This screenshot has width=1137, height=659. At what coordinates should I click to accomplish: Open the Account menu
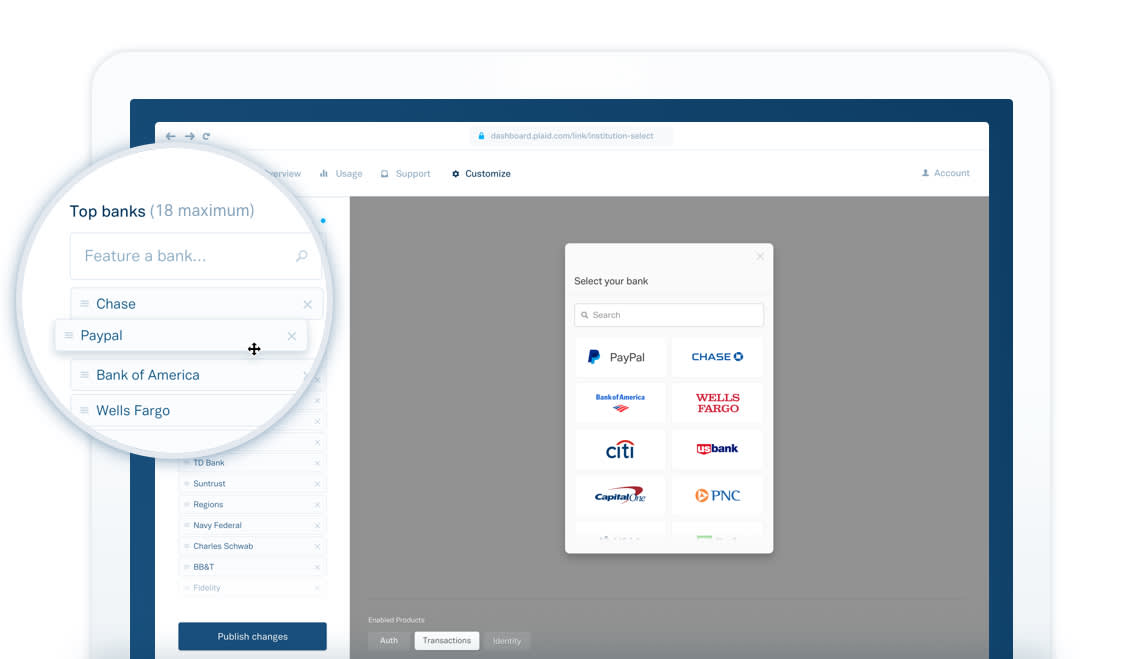pos(946,173)
